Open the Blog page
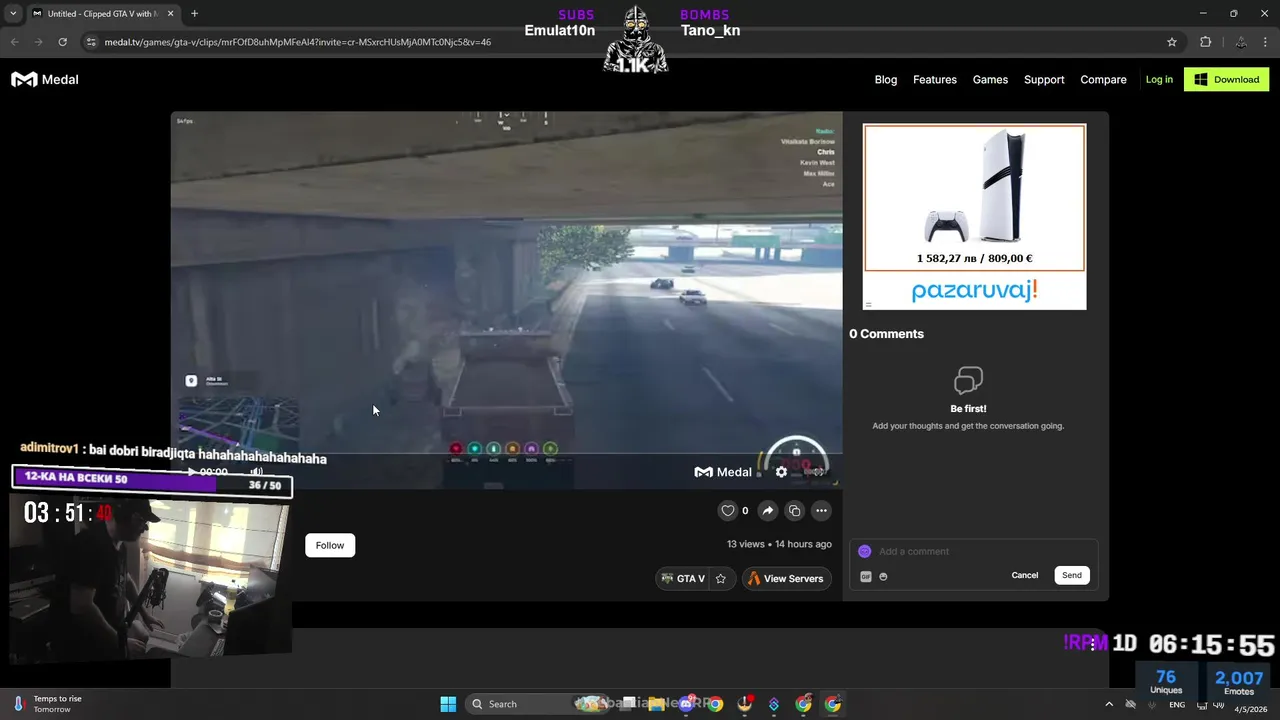 point(886,80)
